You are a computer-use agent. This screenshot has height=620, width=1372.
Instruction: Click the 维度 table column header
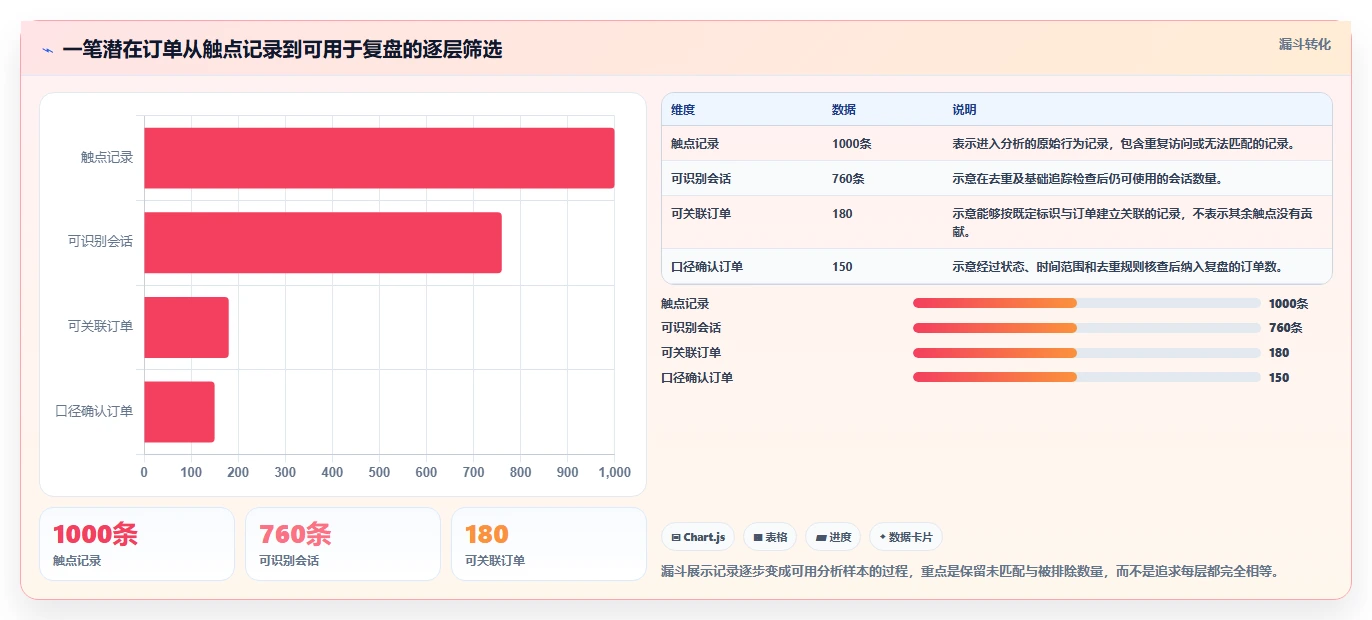coord(683,110)
